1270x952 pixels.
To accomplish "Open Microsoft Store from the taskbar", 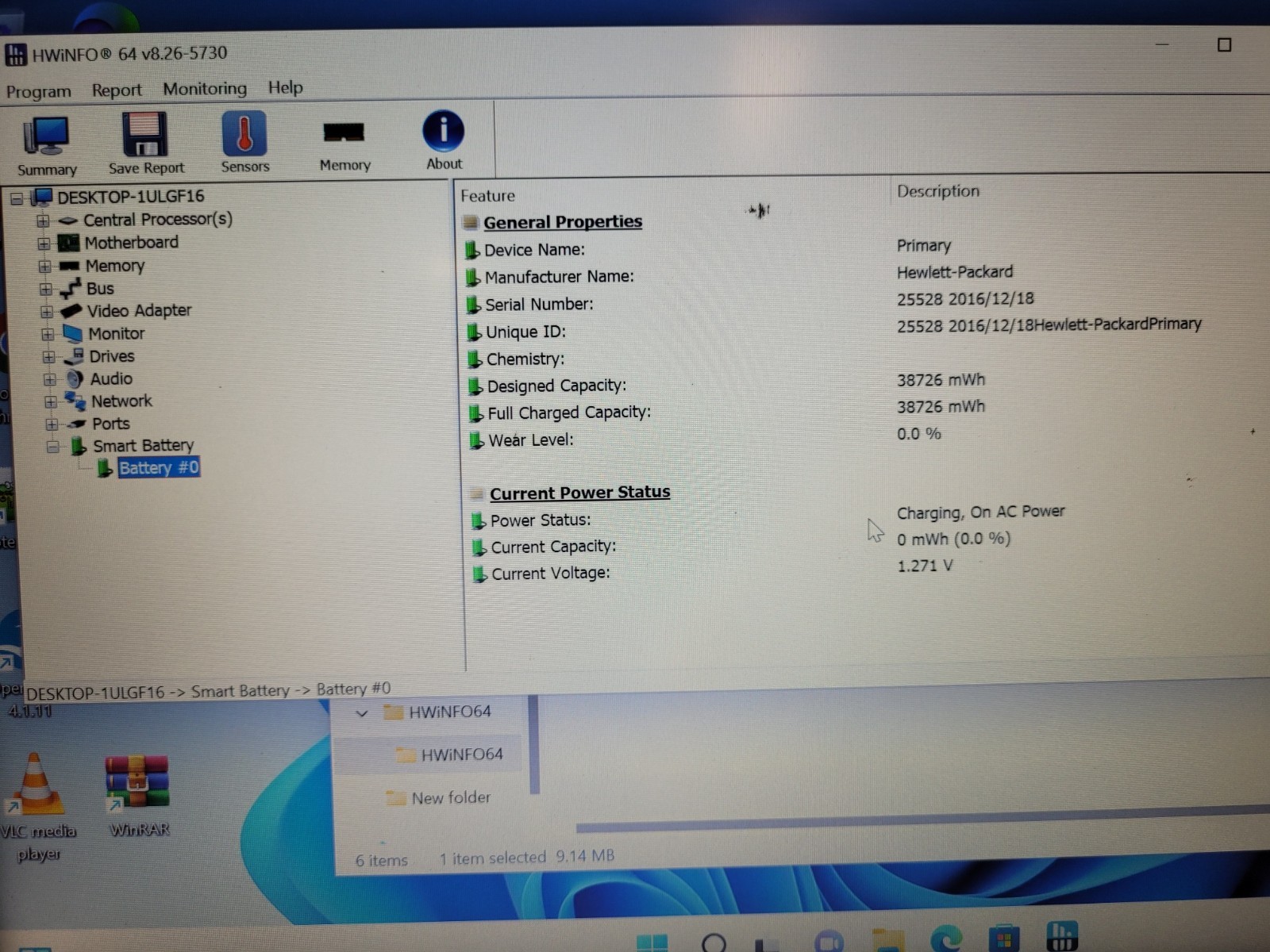I will tap(1003, 938).
